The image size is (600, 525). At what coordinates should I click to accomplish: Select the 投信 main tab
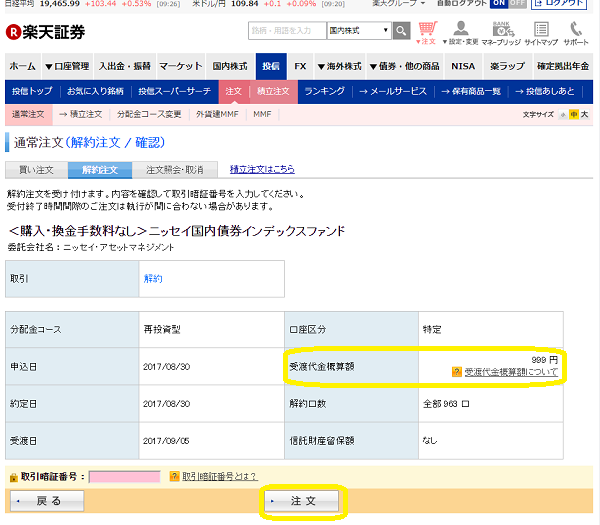point(271,66)
